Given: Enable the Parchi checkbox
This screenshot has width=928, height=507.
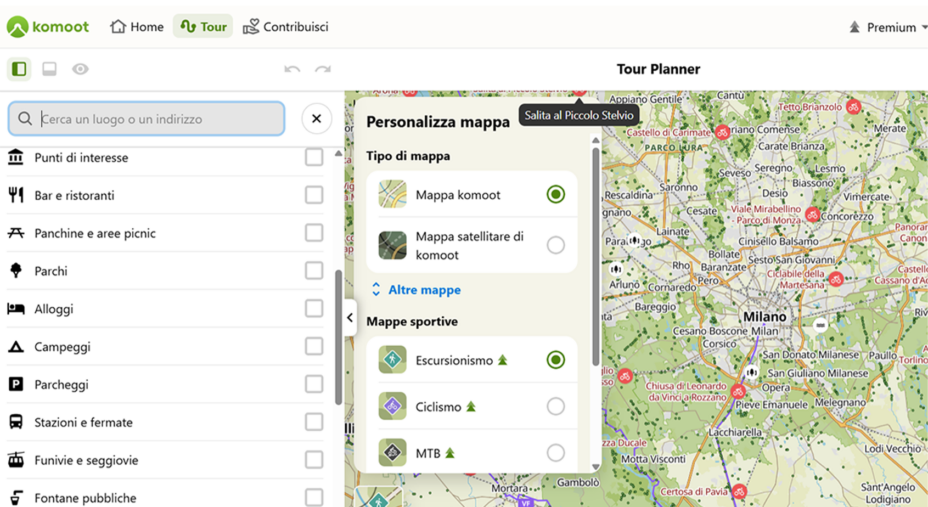Looking at the screenshot, I should pos(314,271).
